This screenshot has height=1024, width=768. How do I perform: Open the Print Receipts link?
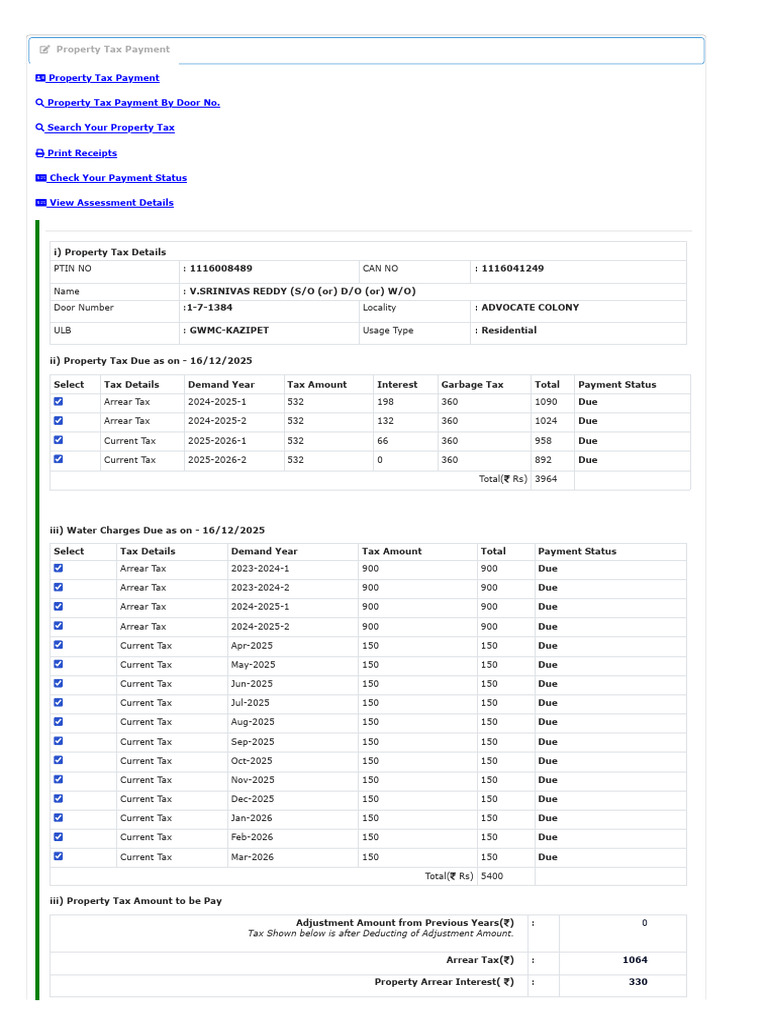(82, 153)
